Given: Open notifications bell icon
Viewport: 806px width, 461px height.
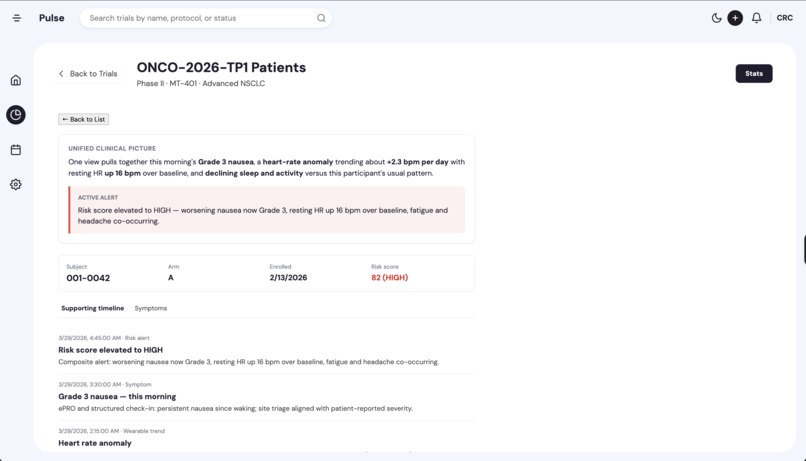Looking at the screenshot, I should [756, 18].
